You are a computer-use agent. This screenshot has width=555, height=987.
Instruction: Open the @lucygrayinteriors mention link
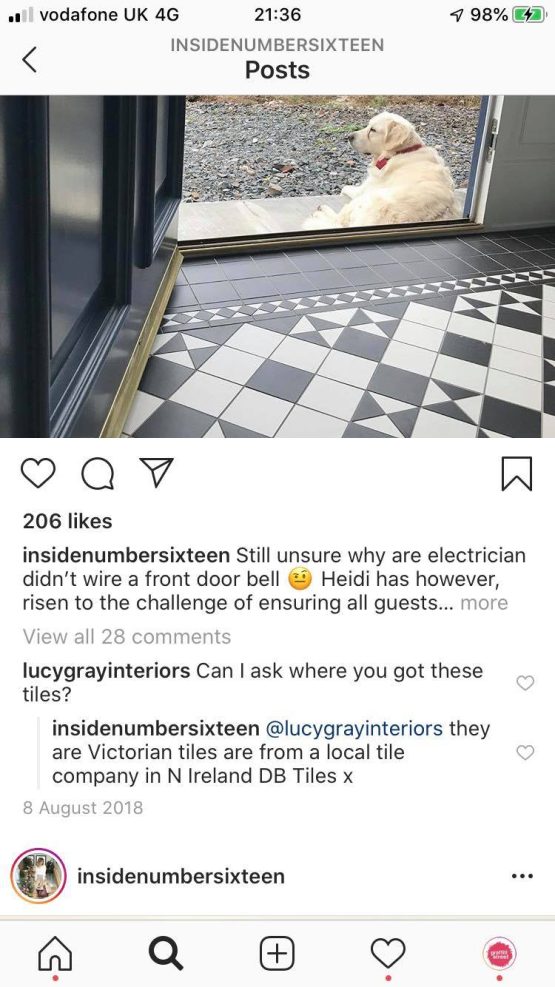355,728
